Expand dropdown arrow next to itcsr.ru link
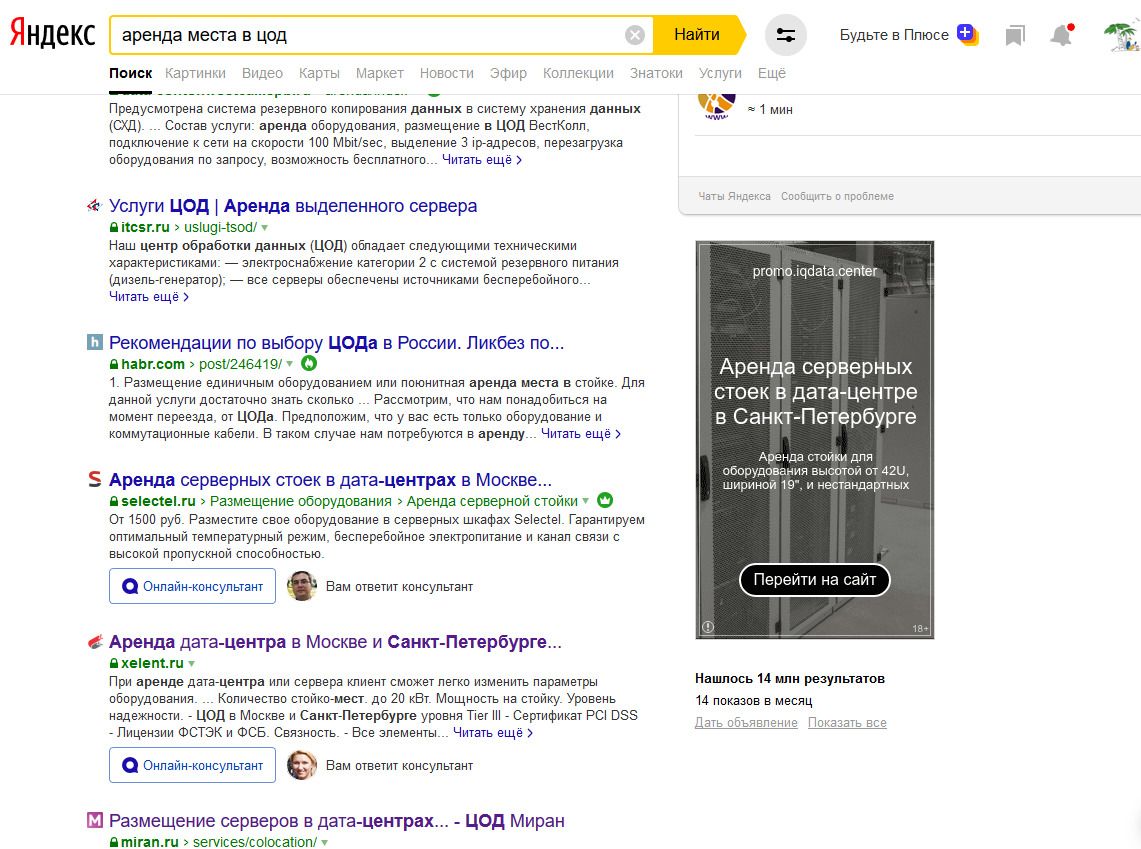Screen dimensions: 1141x849 (264, 228)
